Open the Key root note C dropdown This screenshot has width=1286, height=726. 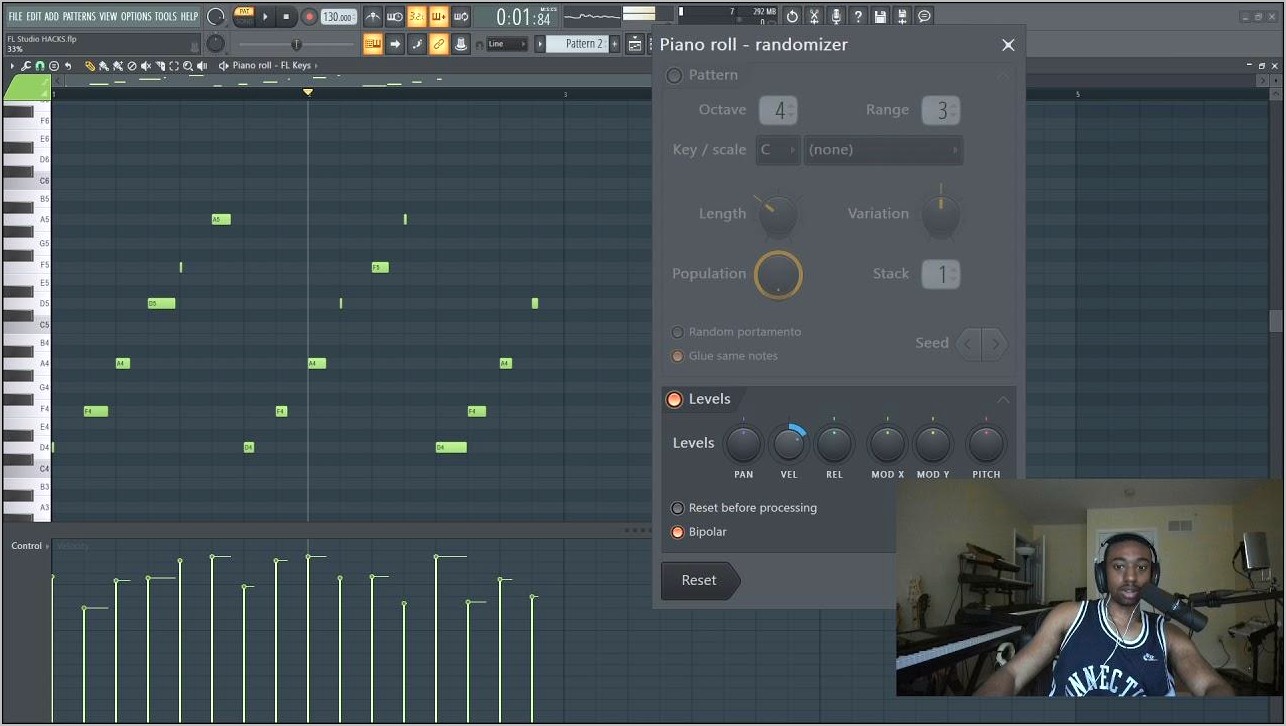coord(778,150)
